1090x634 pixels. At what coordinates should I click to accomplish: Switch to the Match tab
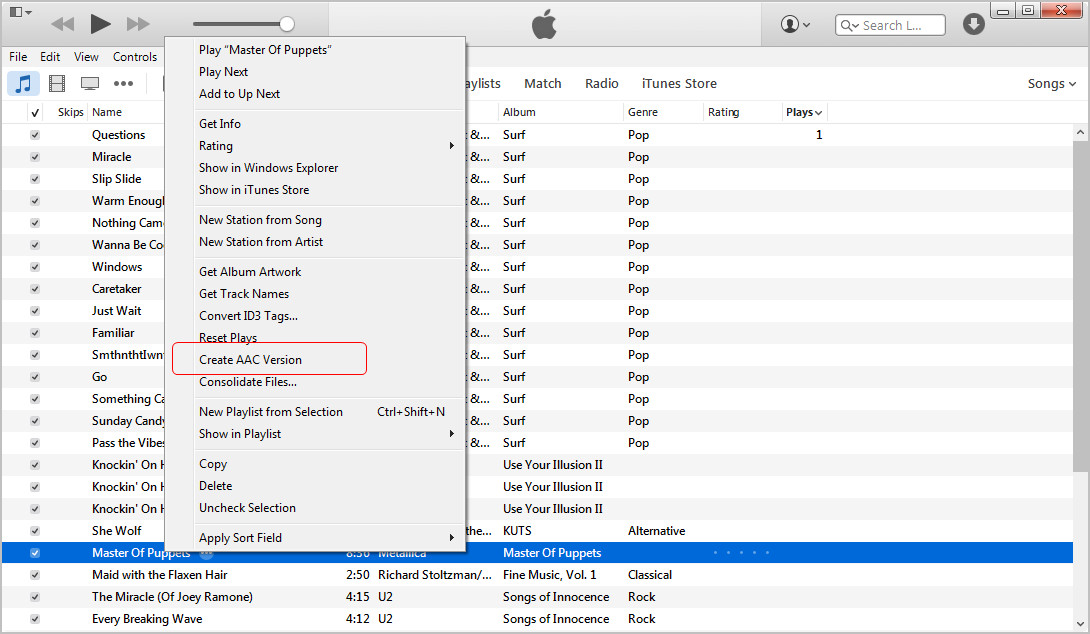[x=542, y=83]
